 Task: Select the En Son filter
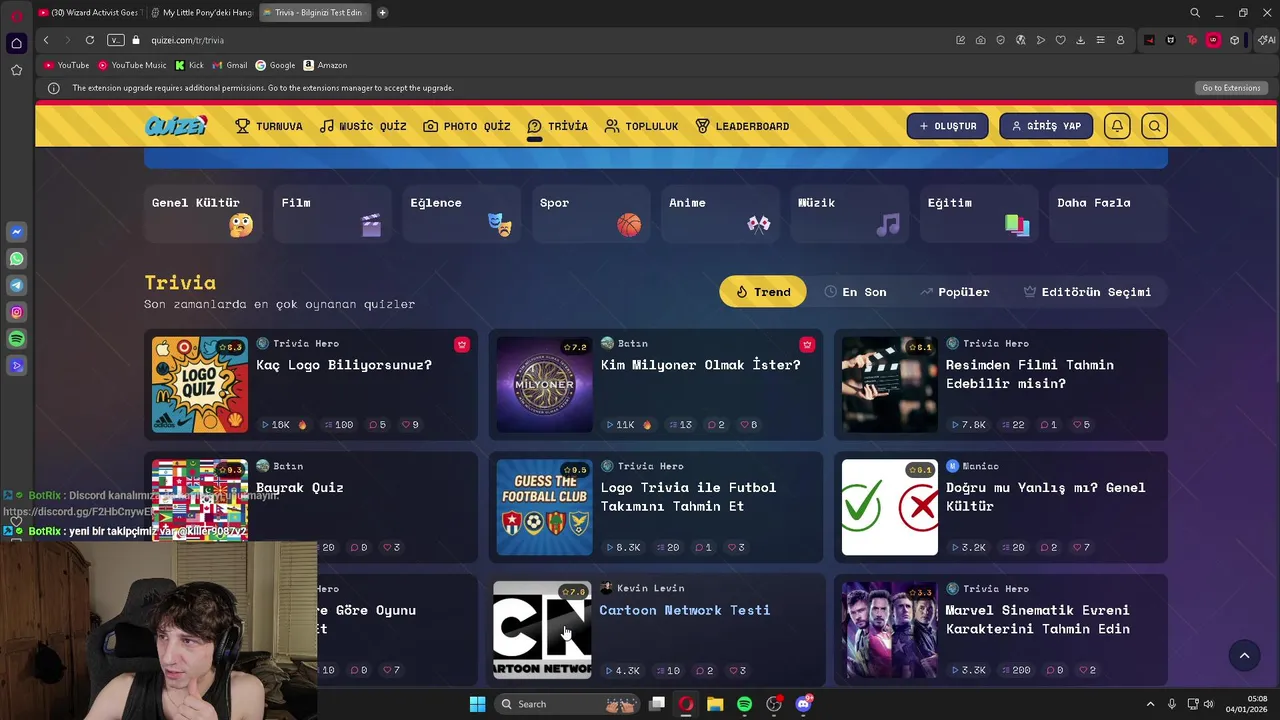[x=856, y=292]
